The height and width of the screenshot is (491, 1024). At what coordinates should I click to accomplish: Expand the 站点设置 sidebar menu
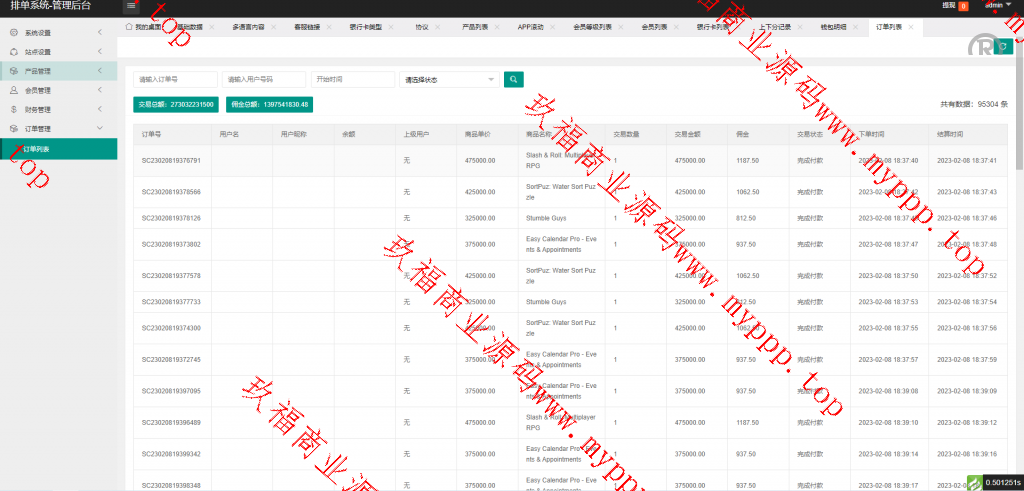pos(58,52)
